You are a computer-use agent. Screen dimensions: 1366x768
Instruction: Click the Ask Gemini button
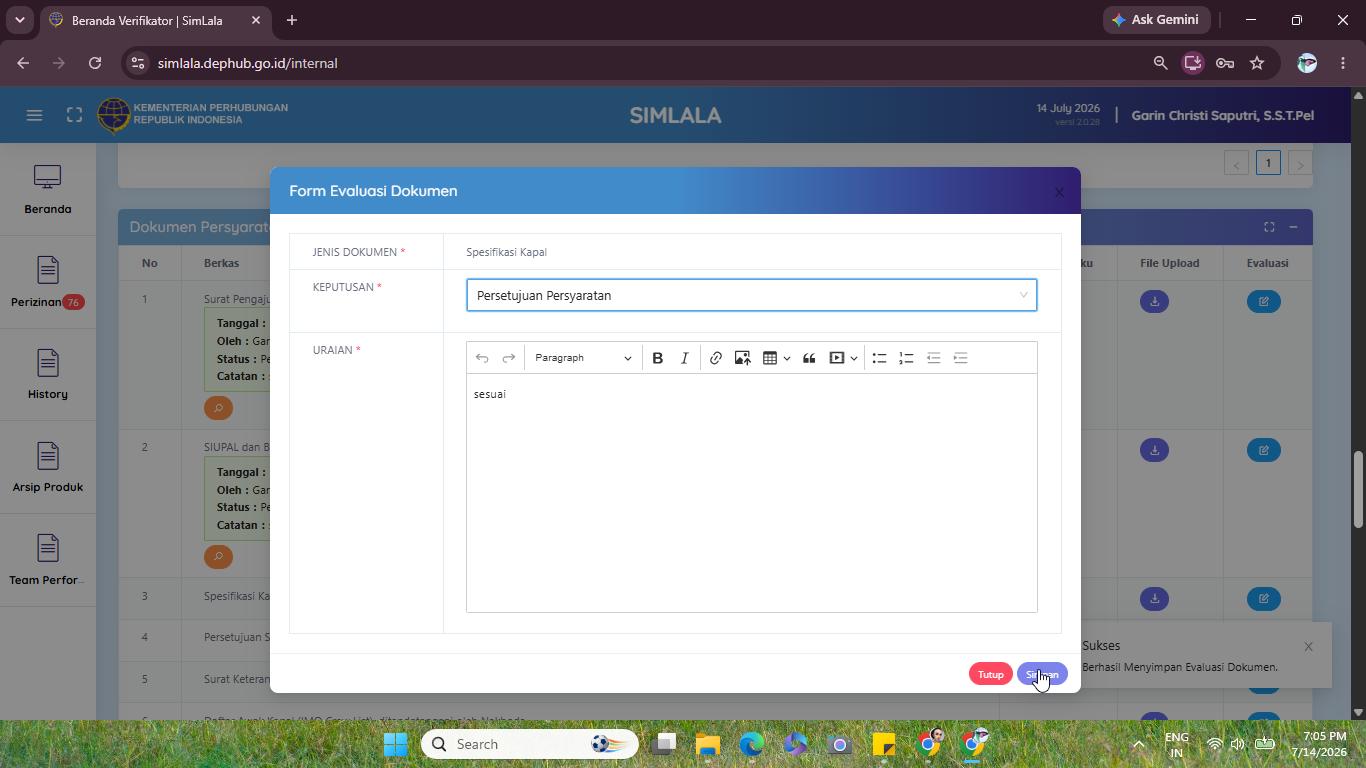point(1157,20)
